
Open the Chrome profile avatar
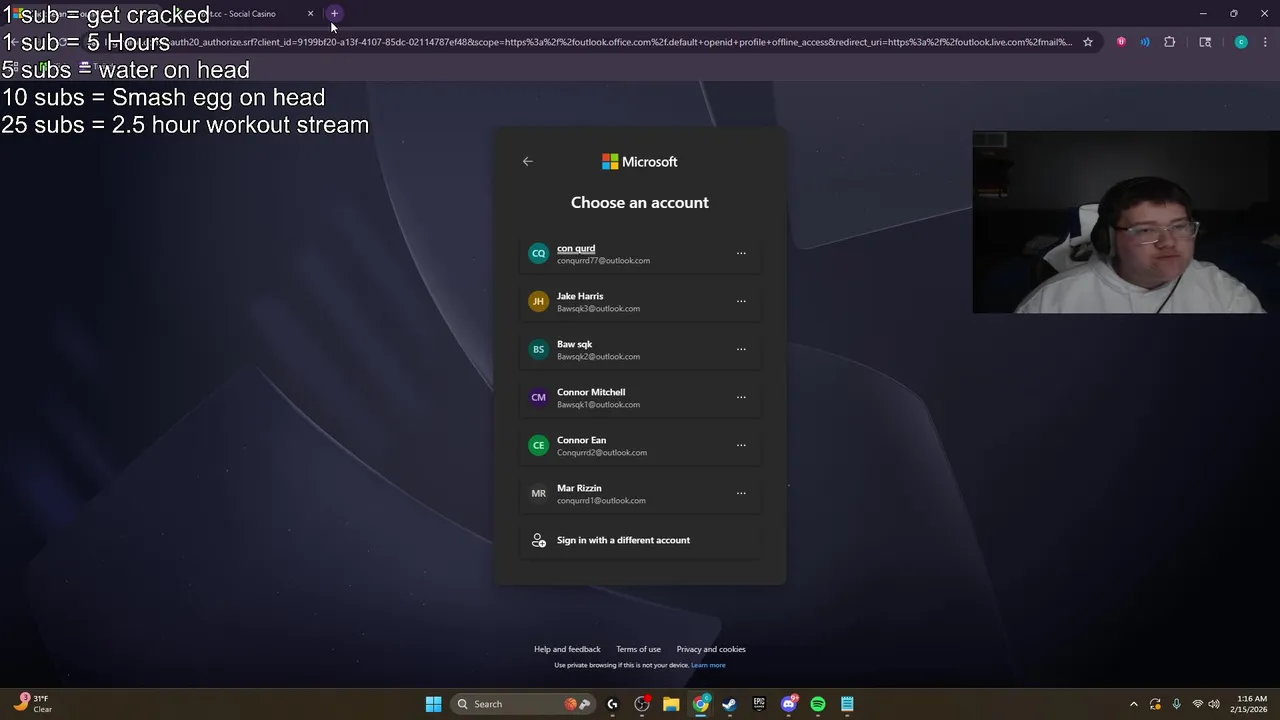(1241, 42)
